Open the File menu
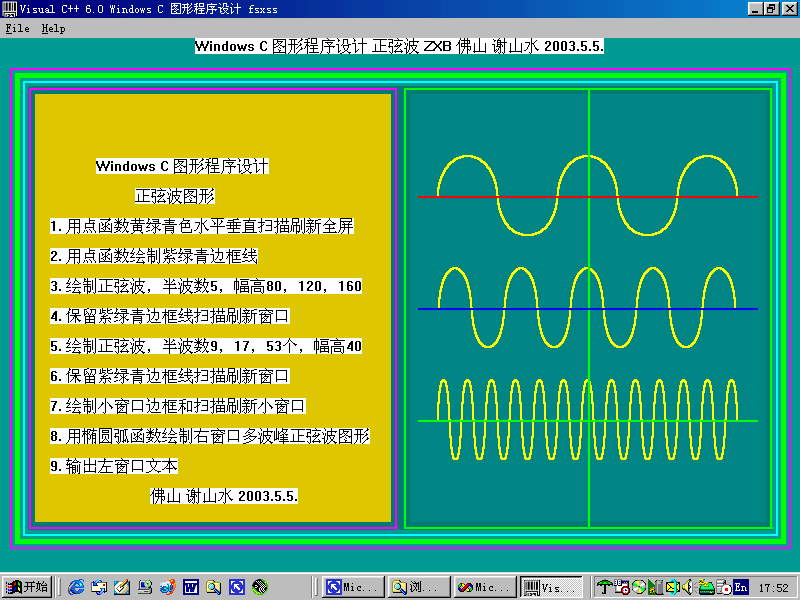800x600 pixels. pos(17,29)
